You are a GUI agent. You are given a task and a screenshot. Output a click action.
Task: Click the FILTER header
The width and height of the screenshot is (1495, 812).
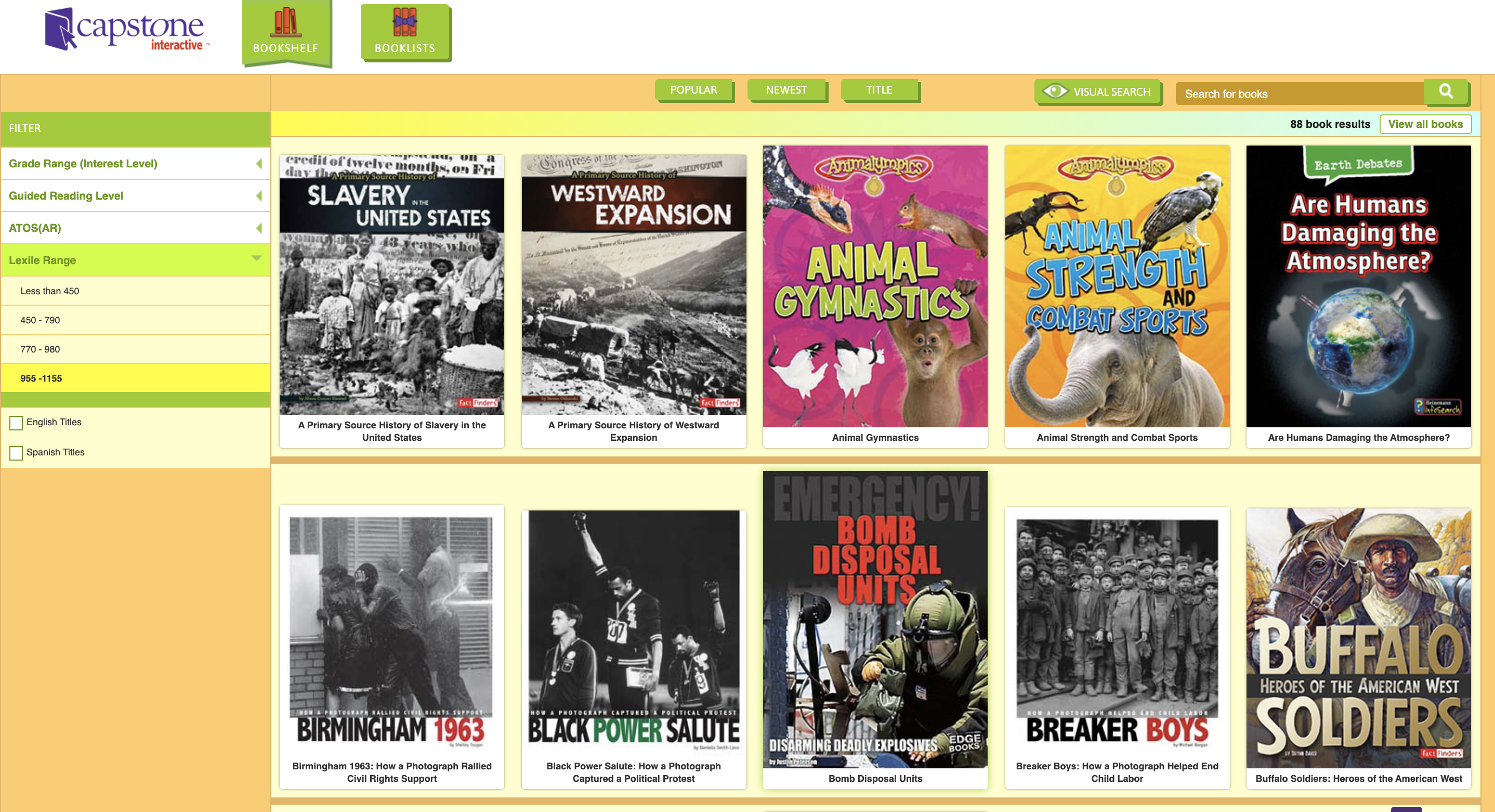pyautogui.click(x=135, y=129)
